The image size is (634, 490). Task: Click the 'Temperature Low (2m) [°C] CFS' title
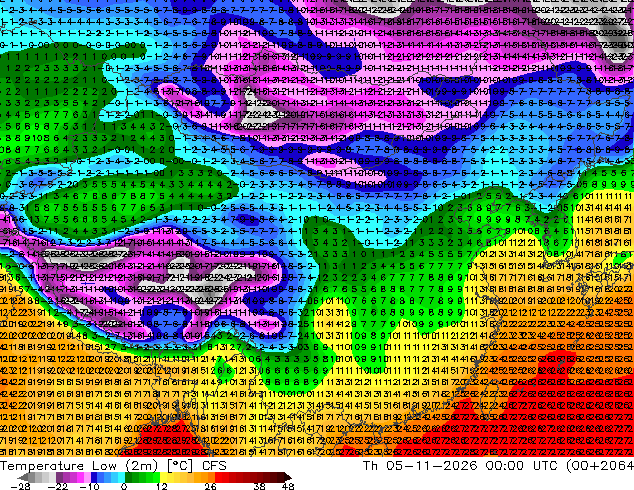[x=113, y=466]
